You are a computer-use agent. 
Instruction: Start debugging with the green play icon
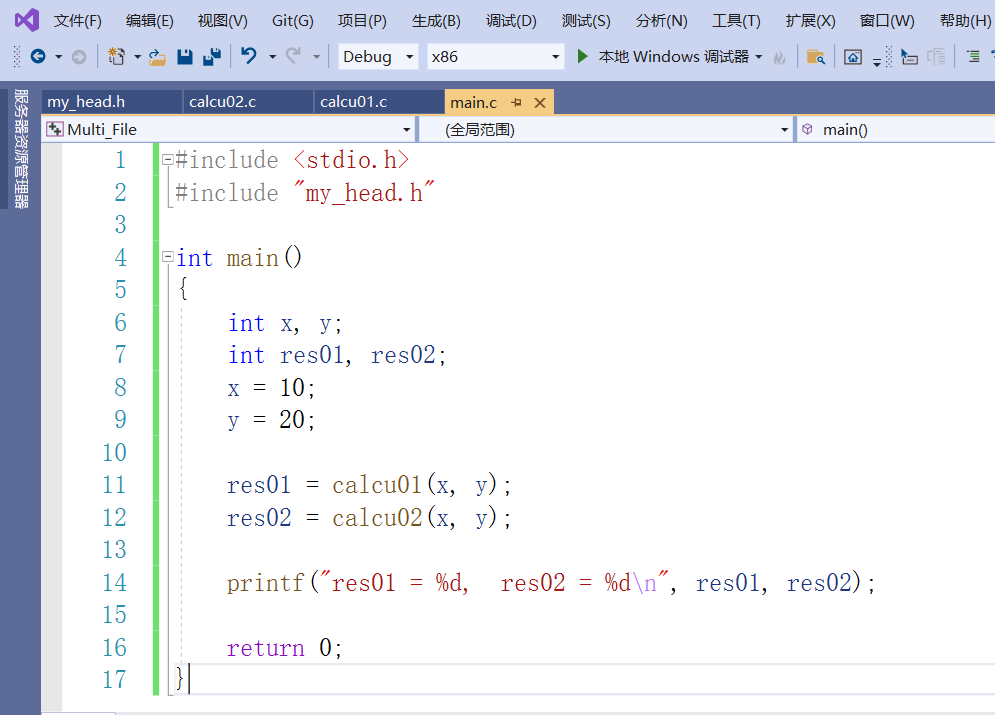point(582,56)
